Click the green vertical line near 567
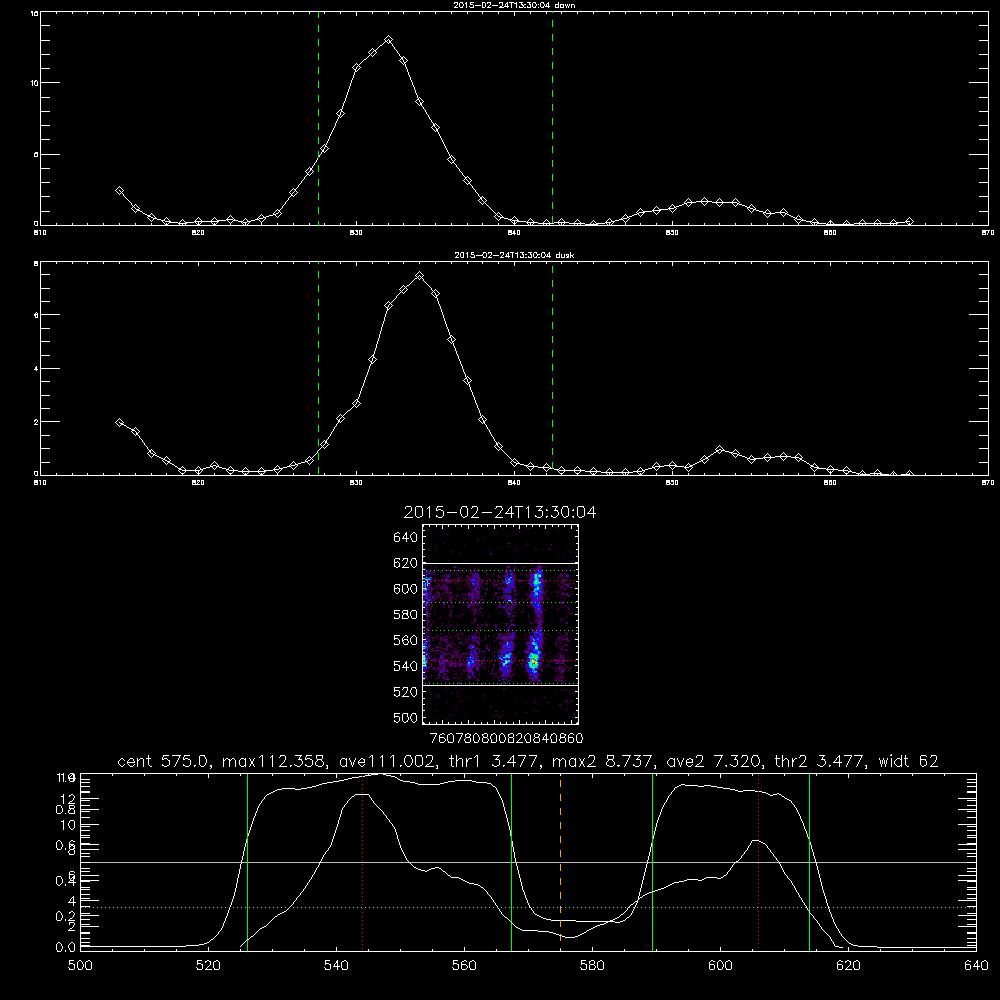Viewport: 1000px width, 1000px height. pos(511,861)
